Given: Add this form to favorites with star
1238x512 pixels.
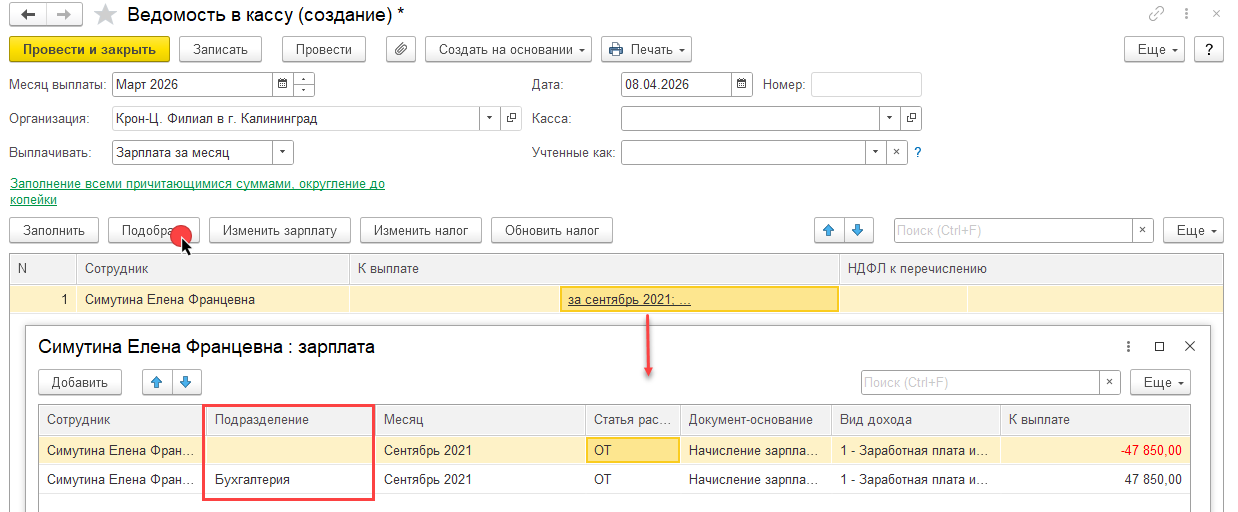Looking at the screenshot, I should tap(103, 15).
